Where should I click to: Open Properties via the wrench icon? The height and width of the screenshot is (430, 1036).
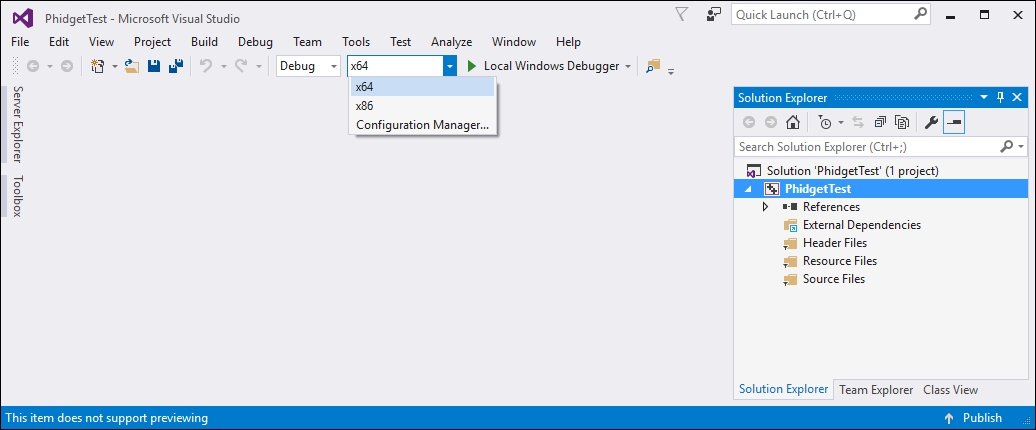(931, 122)
